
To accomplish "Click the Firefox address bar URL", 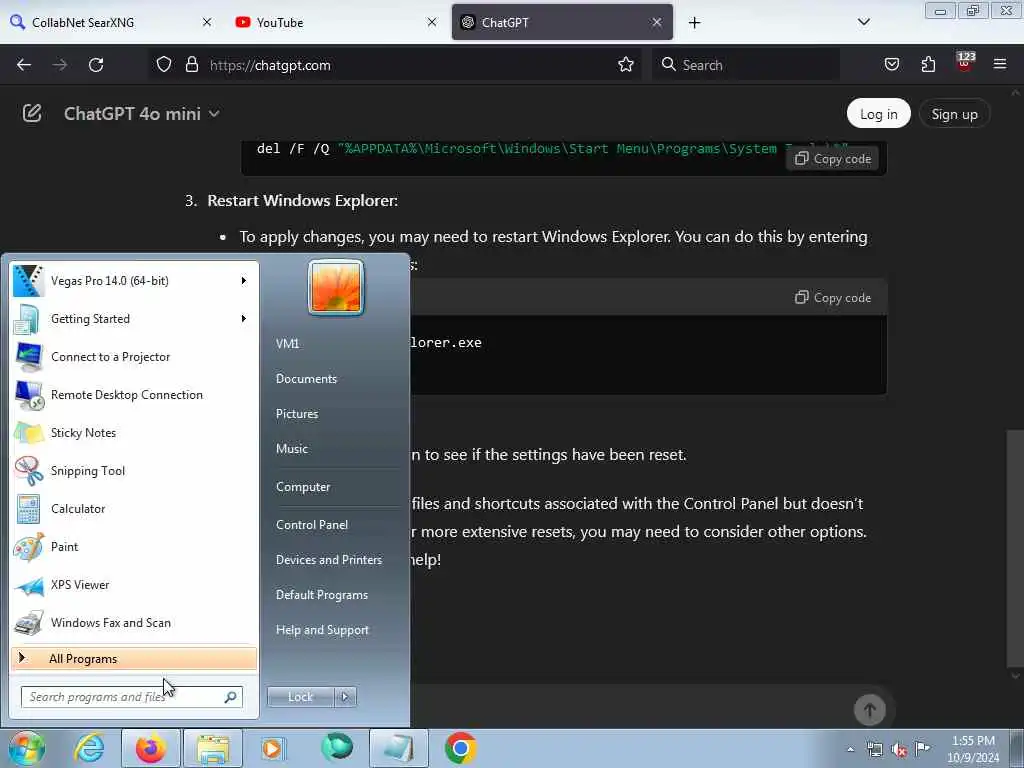I will (270, 65).
